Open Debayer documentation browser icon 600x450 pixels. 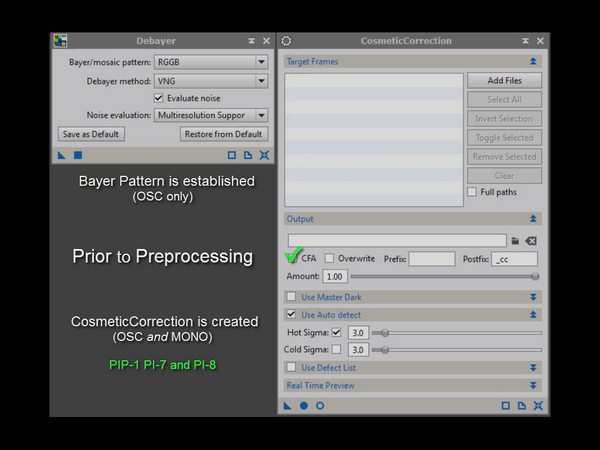[248, 155]
